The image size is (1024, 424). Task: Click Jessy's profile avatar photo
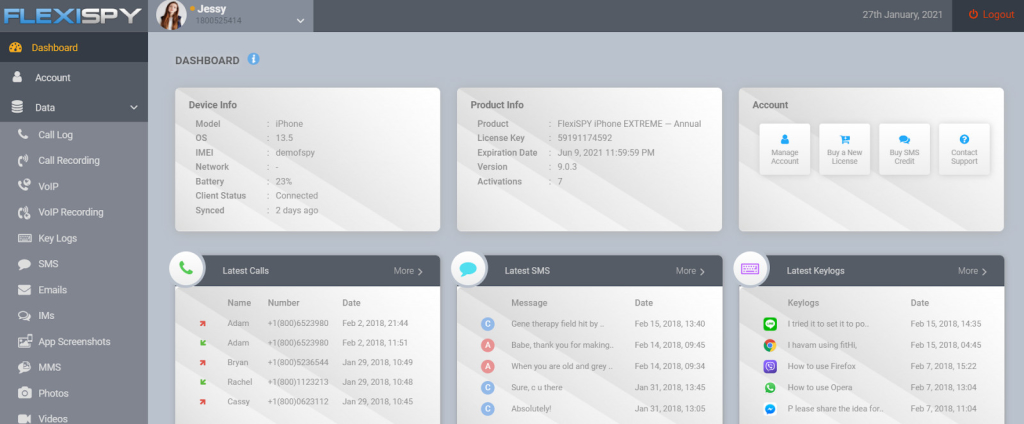pos(172,15)
